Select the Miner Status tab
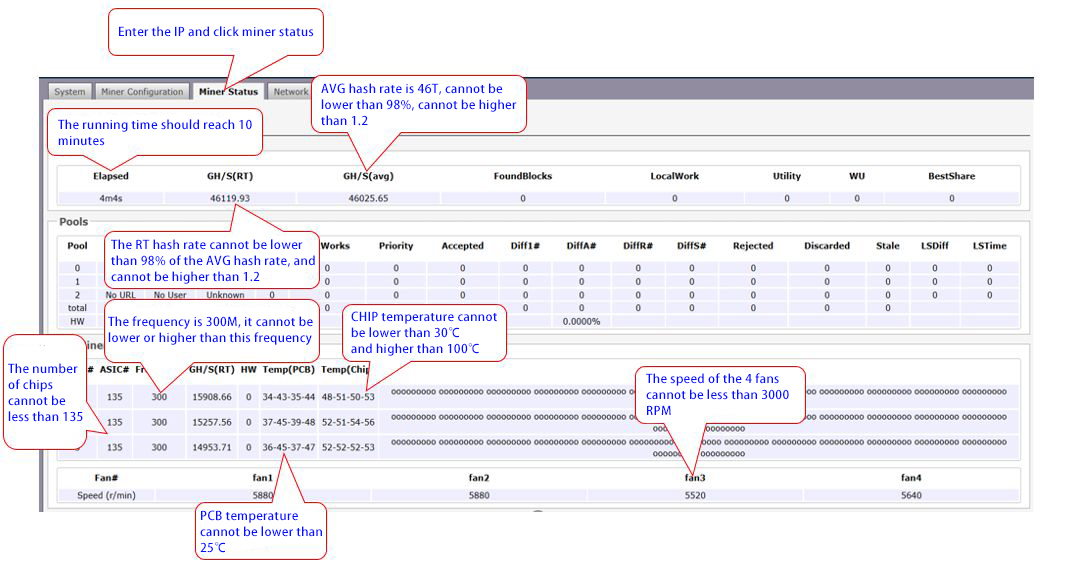Viewport: 1086px width, 563px height. click(x=228, y=92)
